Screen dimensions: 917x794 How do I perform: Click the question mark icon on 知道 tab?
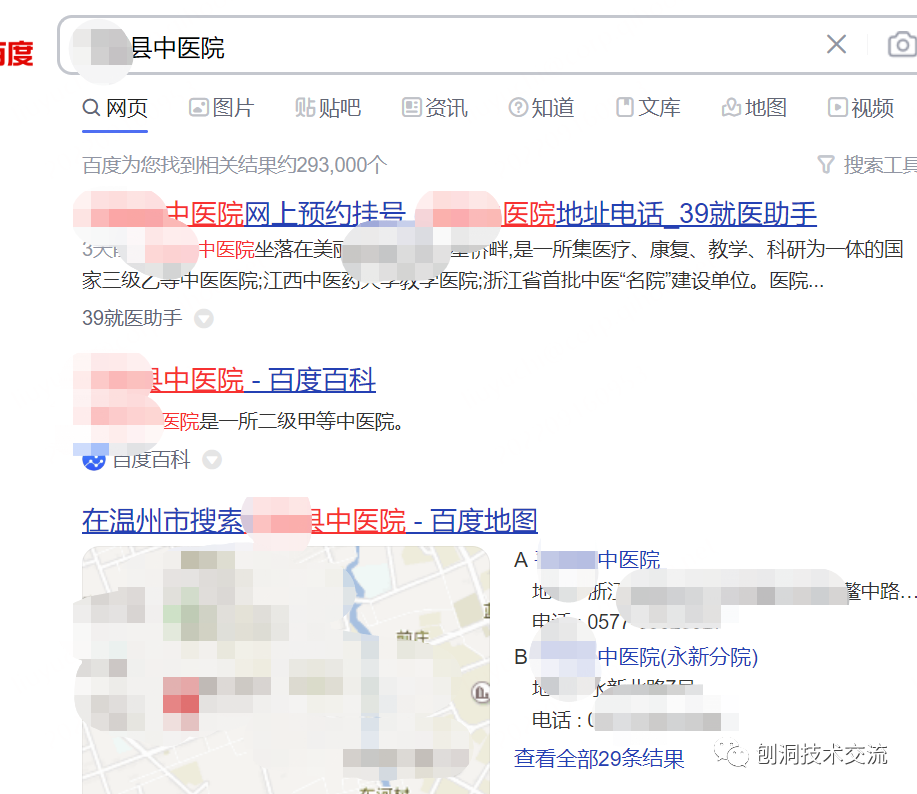pyautogui.click(x=518, y=108)
